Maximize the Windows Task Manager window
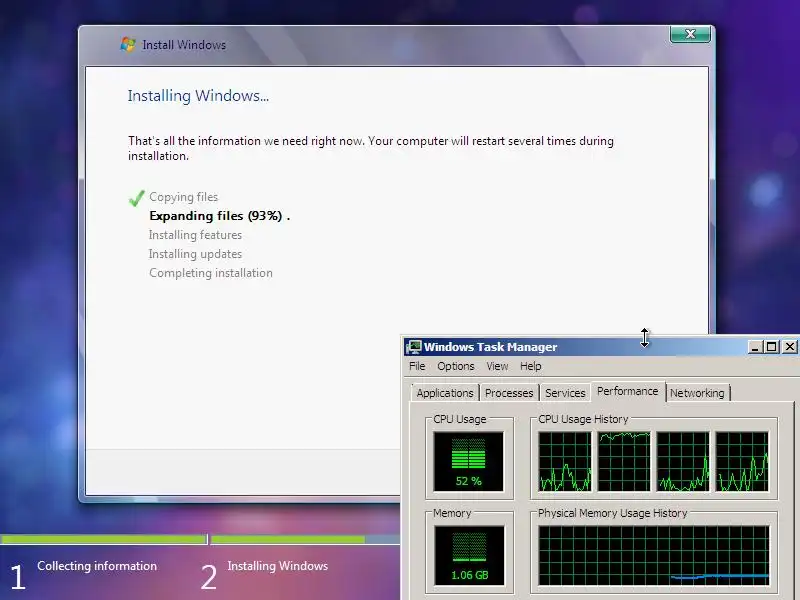The width and height of the screenshot is (800, 600). click(x=772, y=347)
